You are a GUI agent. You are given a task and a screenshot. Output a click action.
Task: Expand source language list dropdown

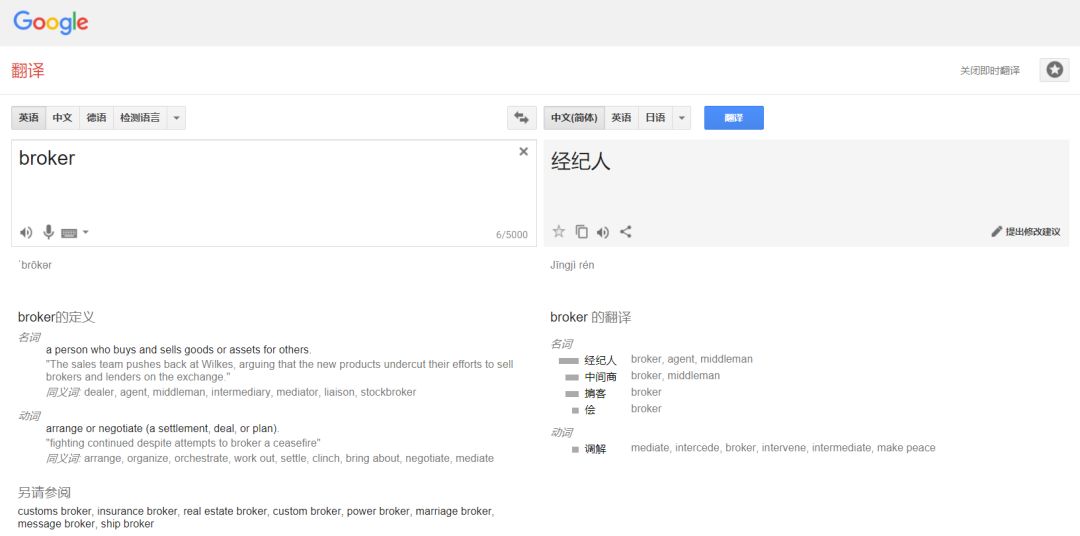tap(176, 118)
